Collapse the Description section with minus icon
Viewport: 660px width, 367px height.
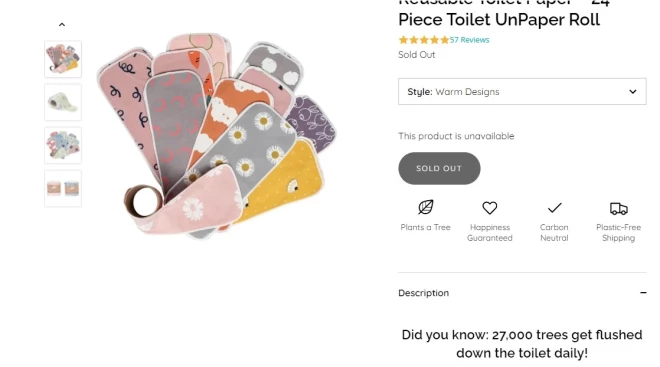[x=643, y=293]
